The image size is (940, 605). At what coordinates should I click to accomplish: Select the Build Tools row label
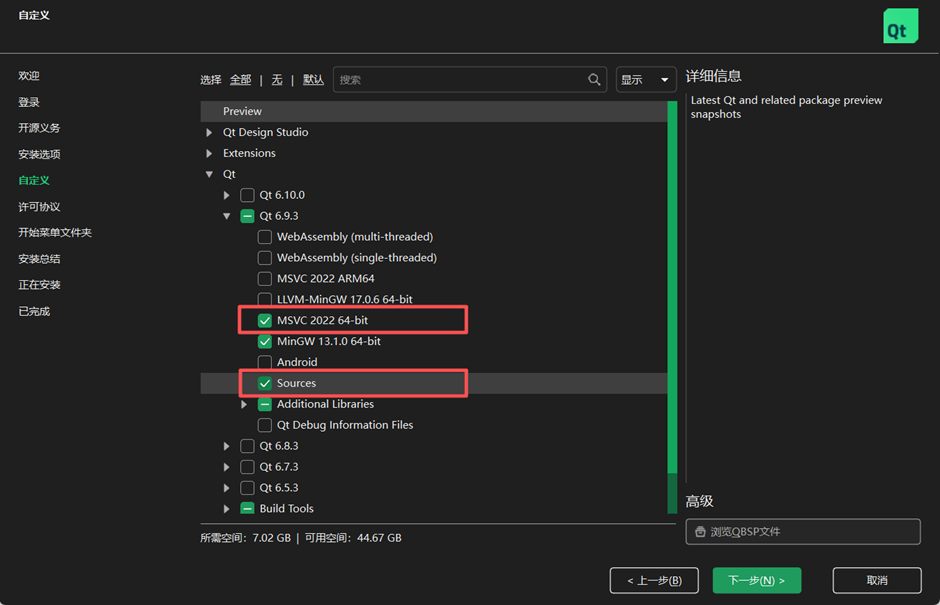287,508
